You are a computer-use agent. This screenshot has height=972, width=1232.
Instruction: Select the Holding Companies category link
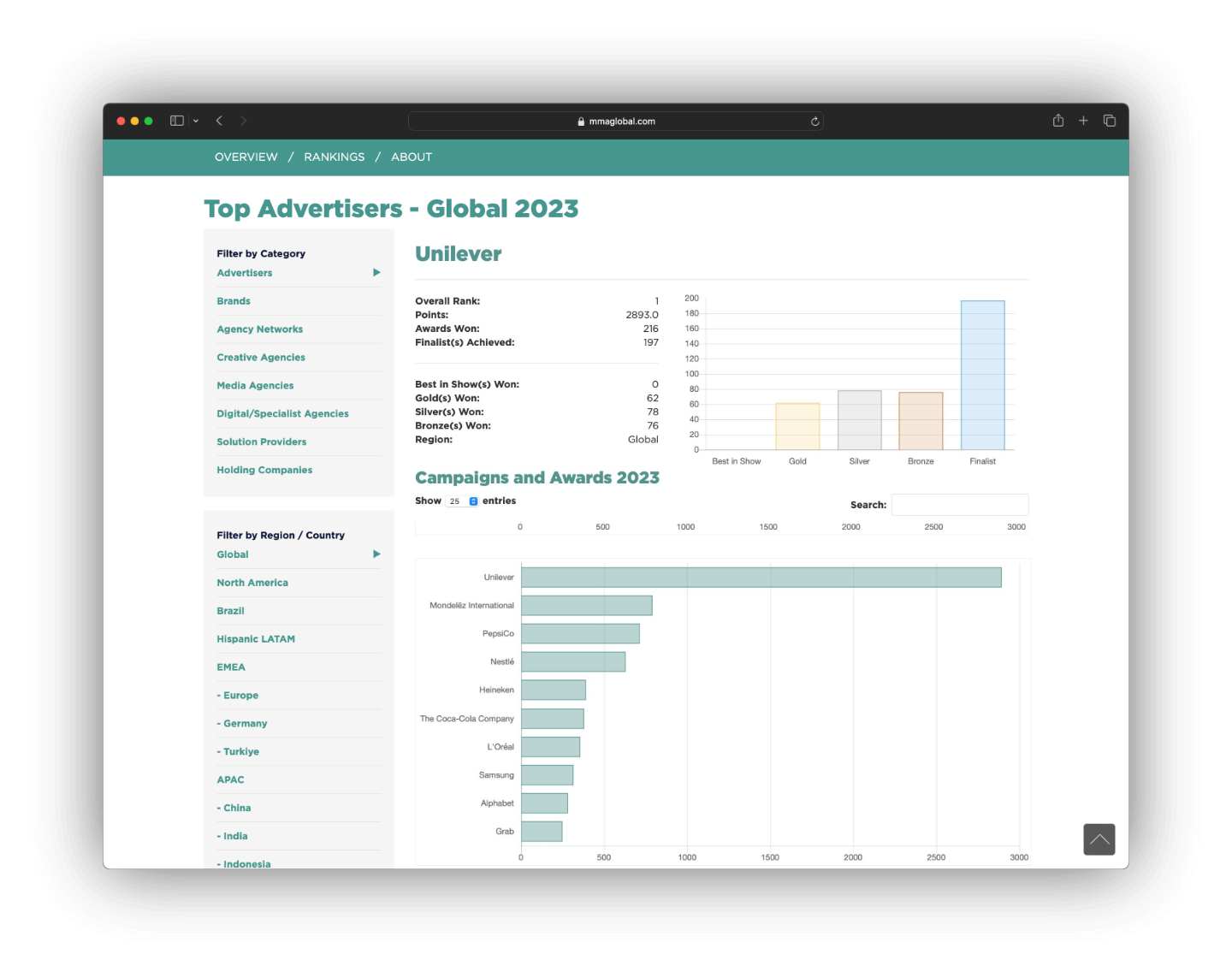pyautogui.click(x=264, y=471)
